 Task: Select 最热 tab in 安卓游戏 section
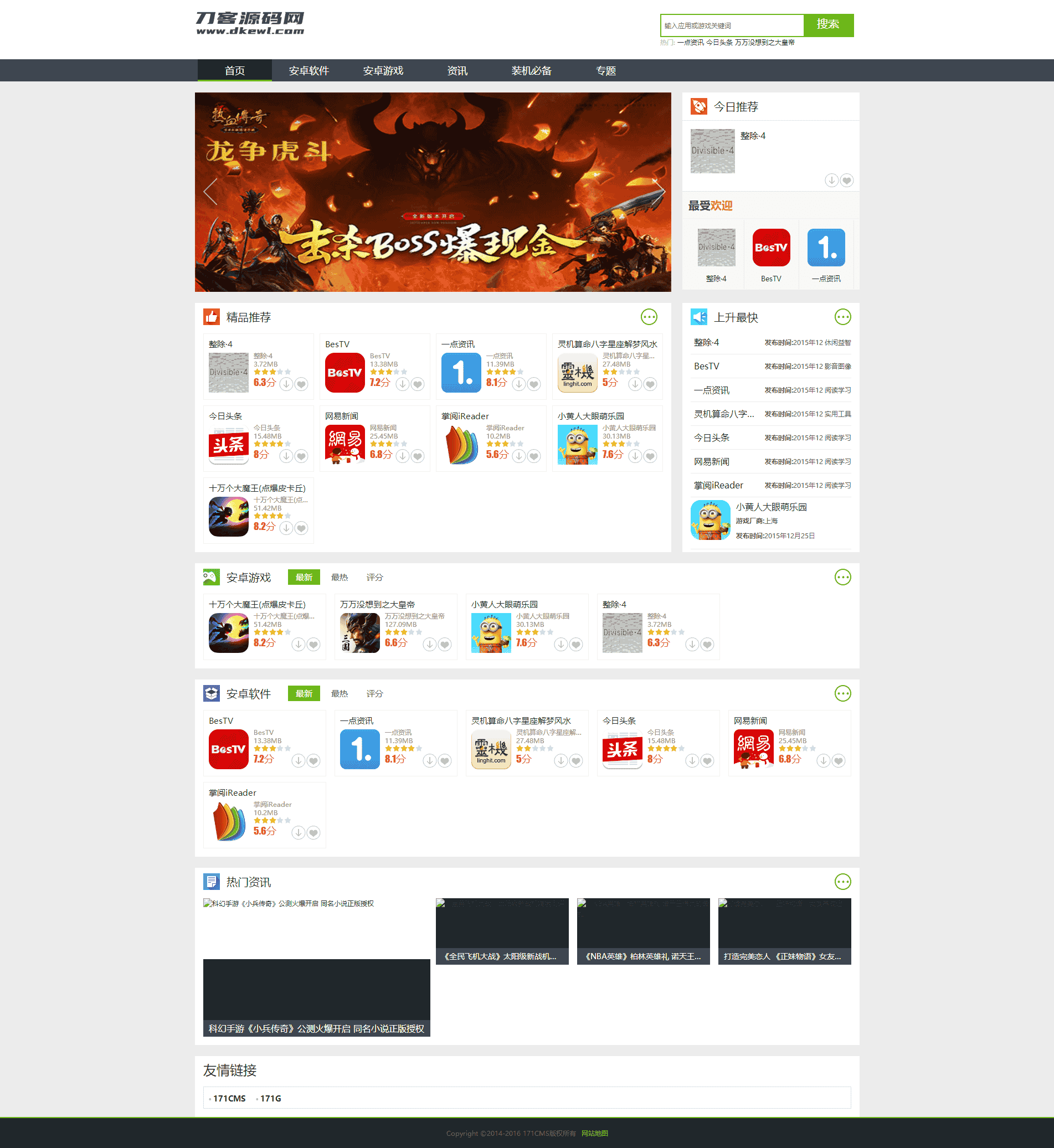340,577
